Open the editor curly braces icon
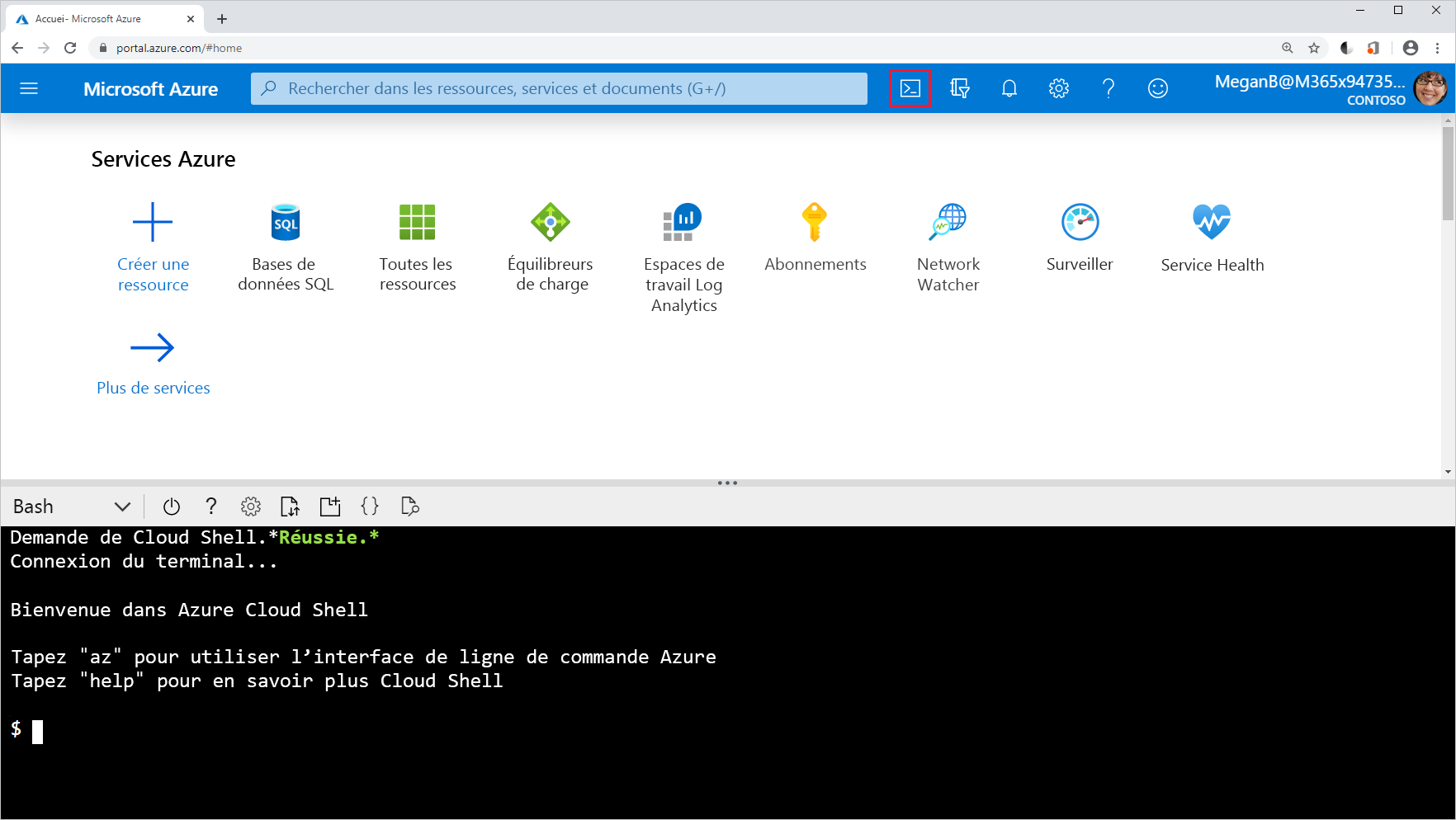This screenshot has width=1456, height=820. point(370,507)
